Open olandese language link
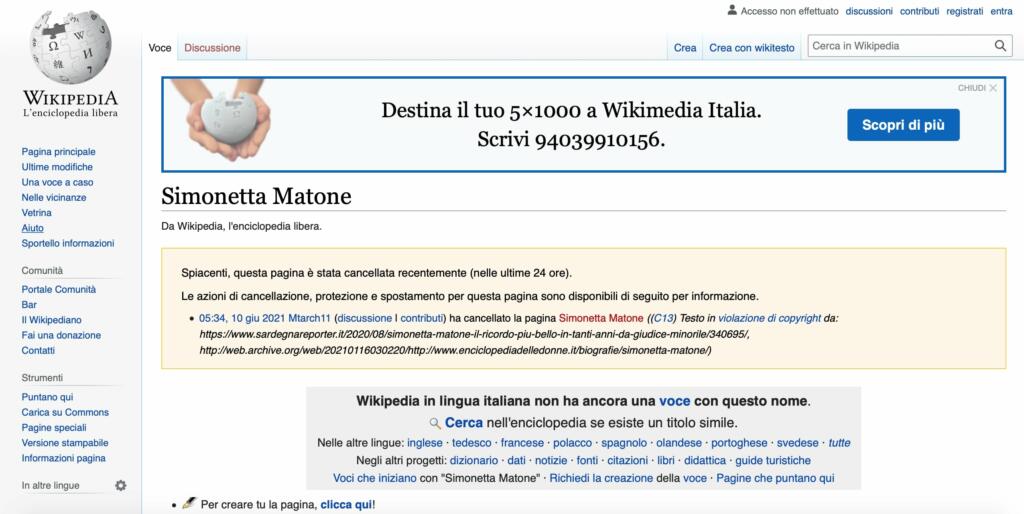Image resolution: width=1024 pixels, height=514 pixels. pos(679,443)
